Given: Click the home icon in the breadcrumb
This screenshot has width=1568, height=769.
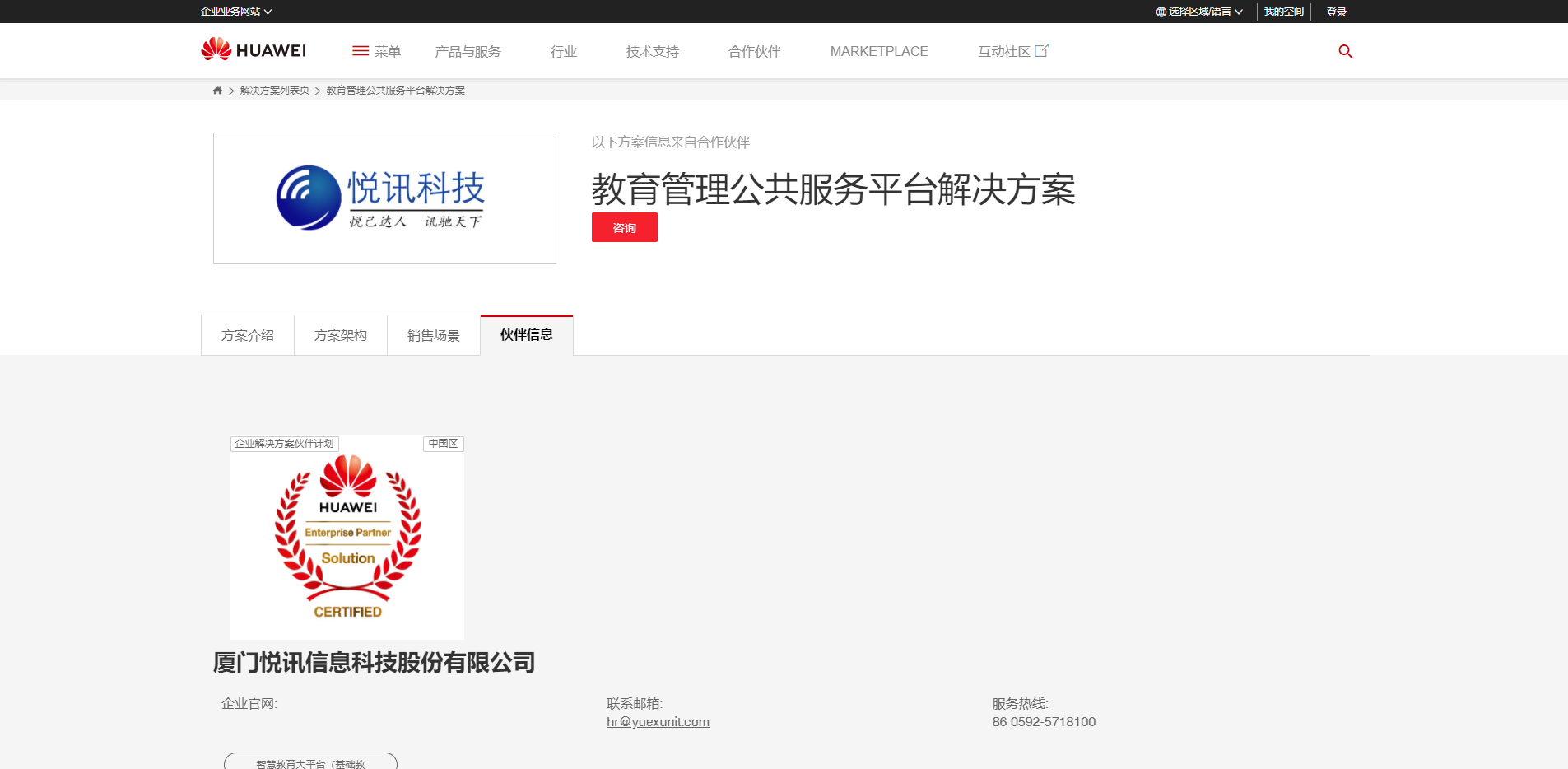Looking at the screenshot, I should coord(217,91).
